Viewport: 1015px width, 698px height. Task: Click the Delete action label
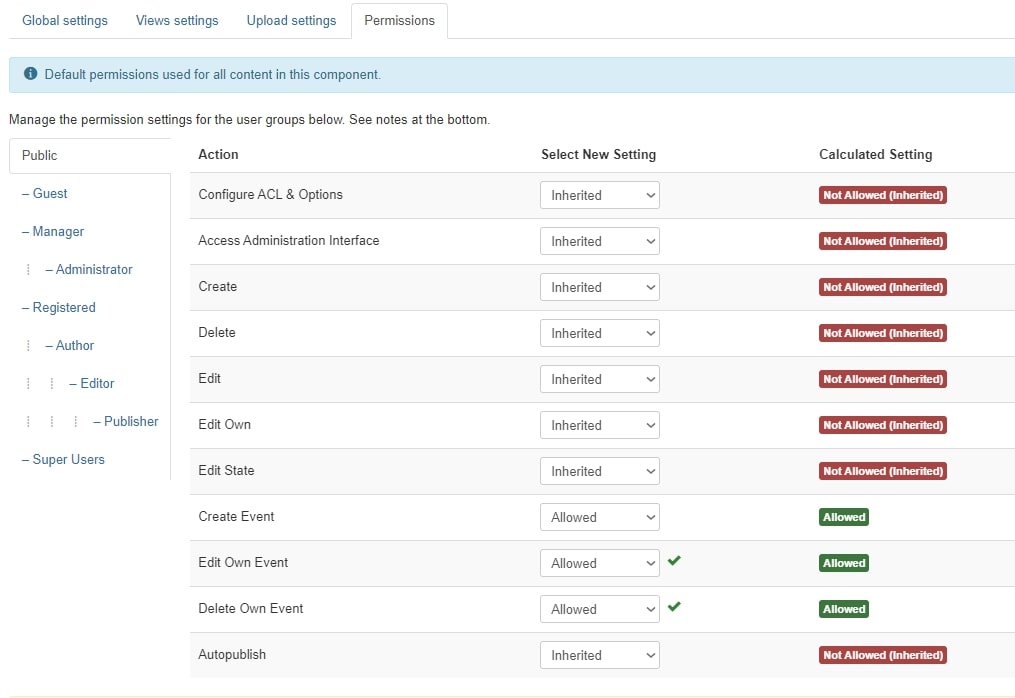(217, 332)
